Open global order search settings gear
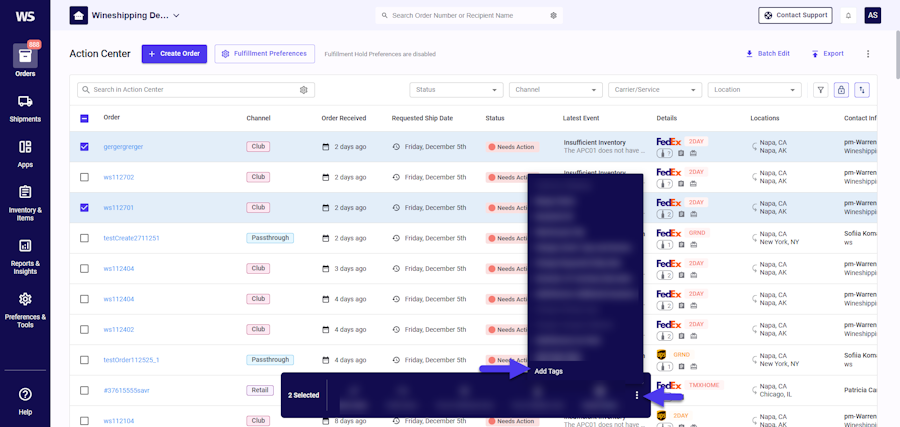 tap(553, 15)
